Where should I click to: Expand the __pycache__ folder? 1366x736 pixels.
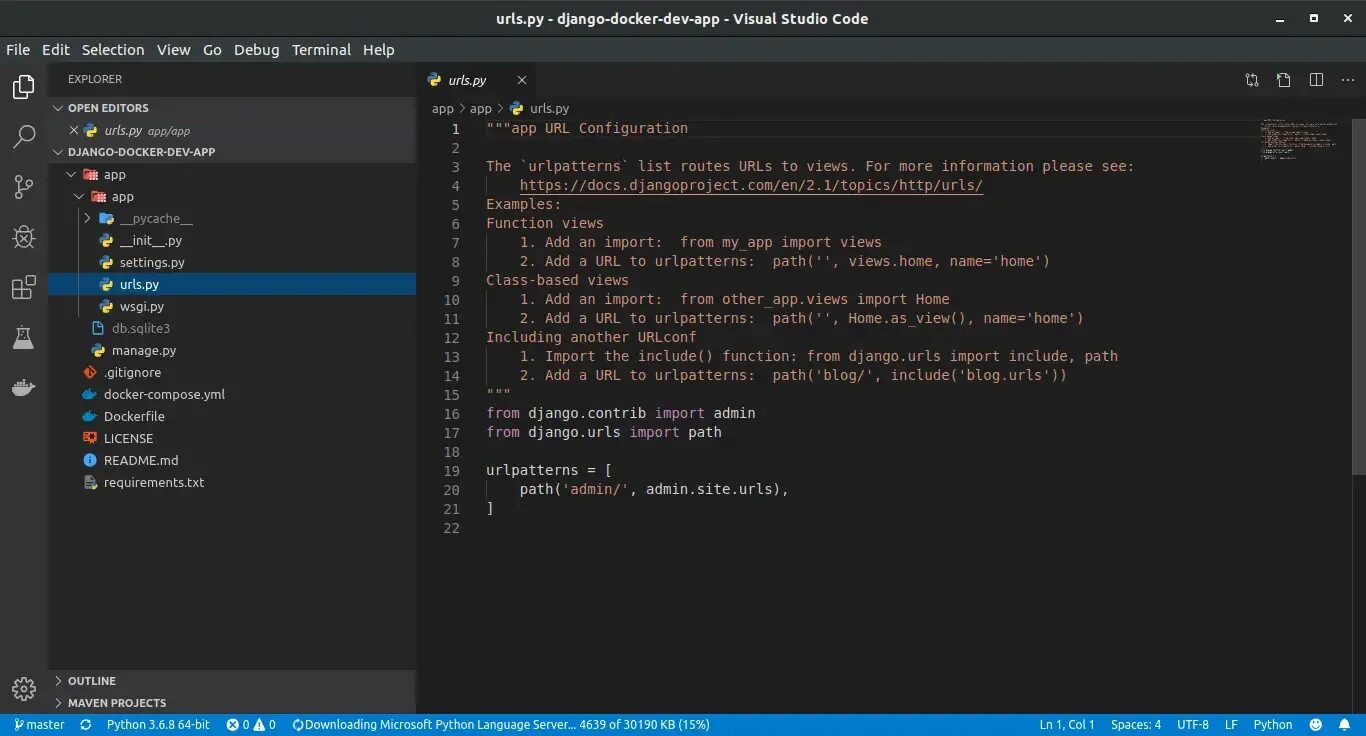pos(232,219)
